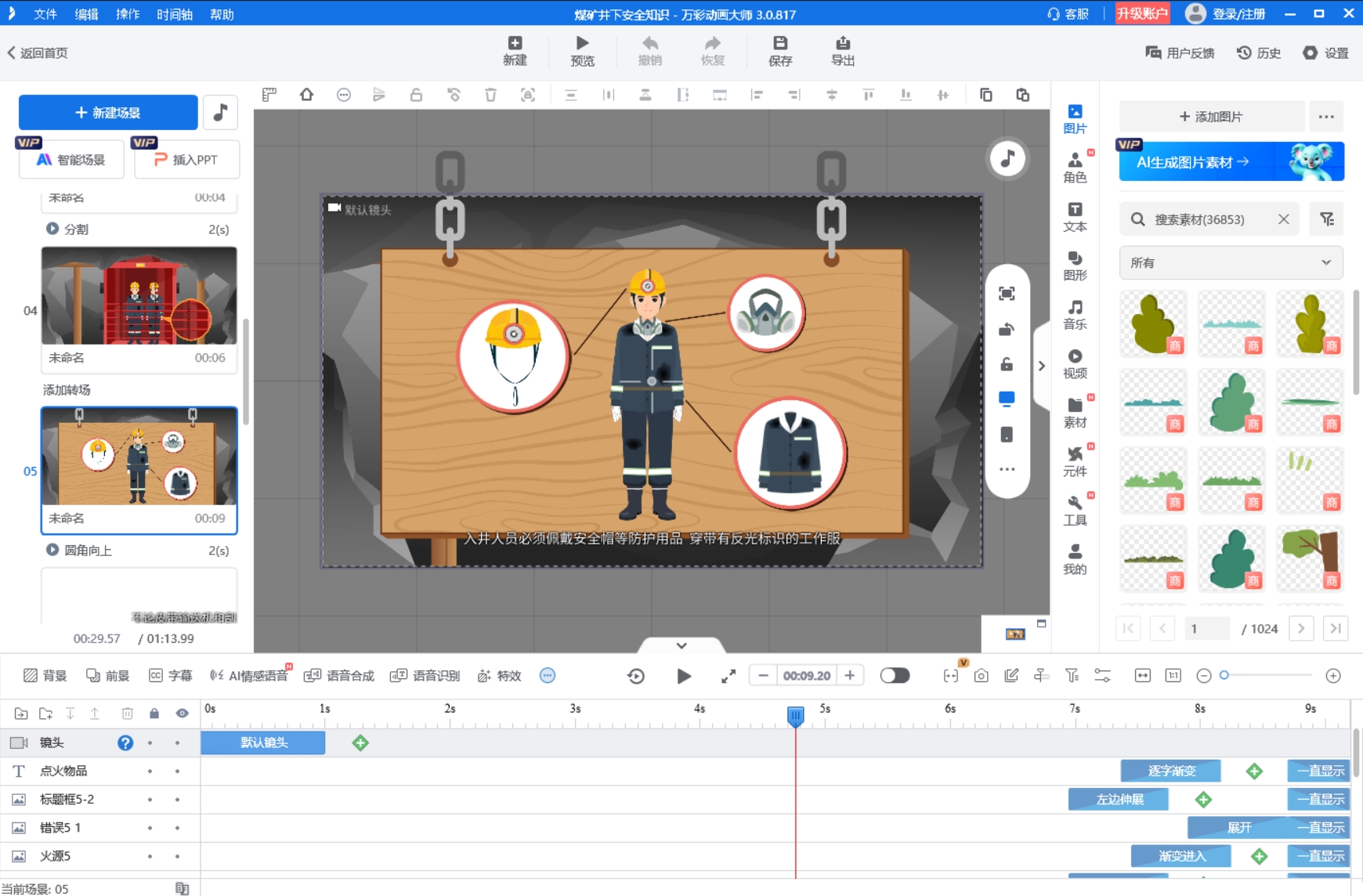
Task: Open the 工具 tools panel
Action: (x=1075, y=511)
